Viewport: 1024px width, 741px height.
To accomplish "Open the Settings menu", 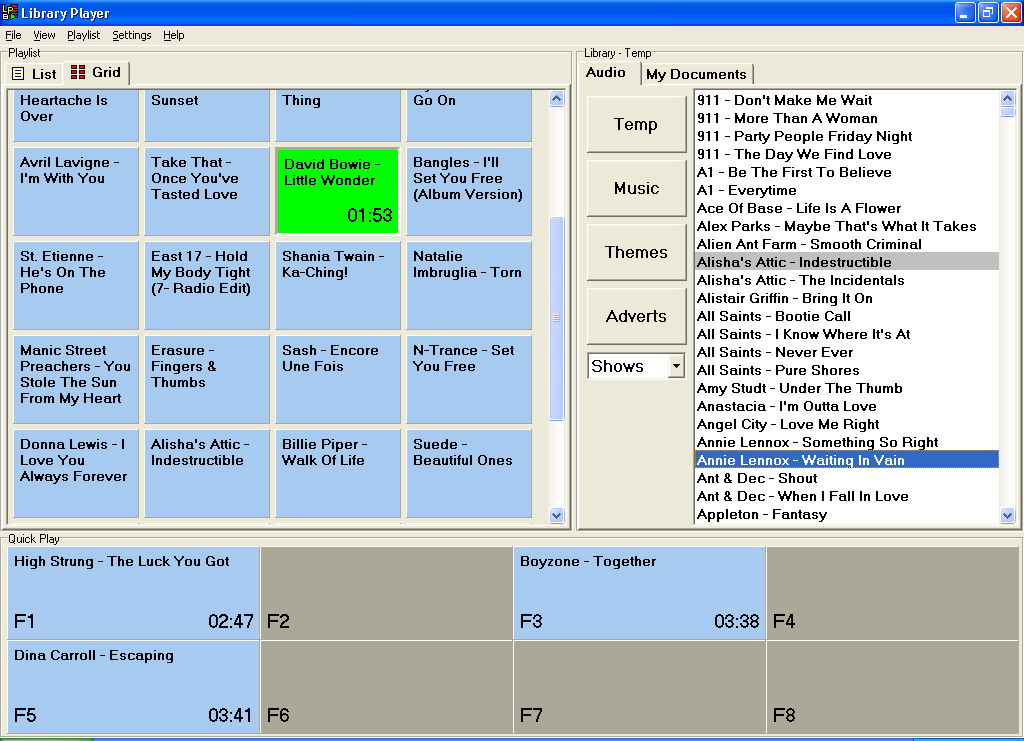I will pos(131,35).
